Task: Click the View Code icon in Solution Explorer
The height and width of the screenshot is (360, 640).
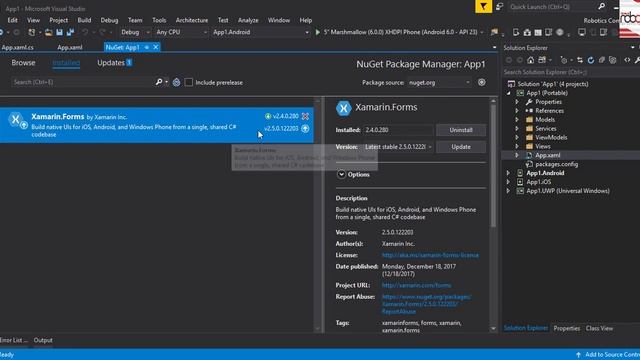Action: click(x=627, y=60)
